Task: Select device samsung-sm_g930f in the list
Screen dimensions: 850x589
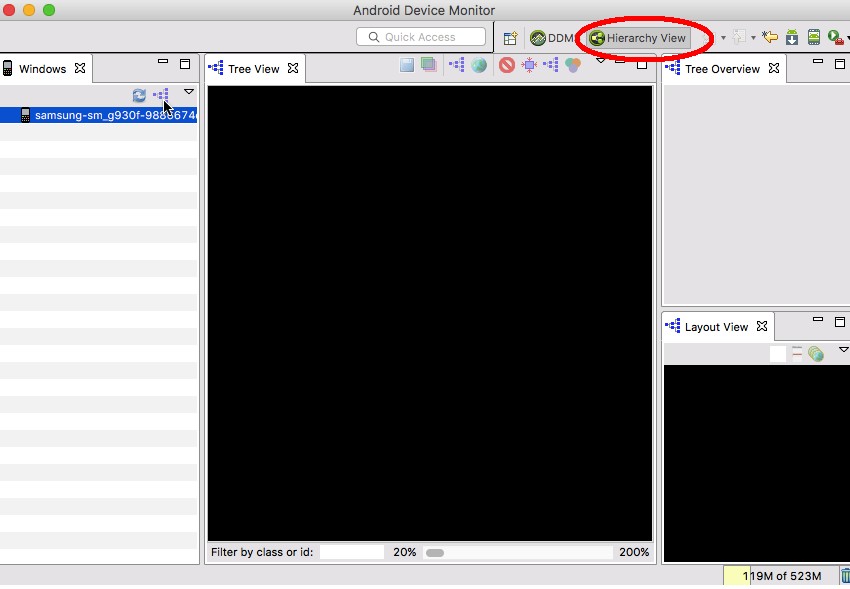Action: click(99, 115)
